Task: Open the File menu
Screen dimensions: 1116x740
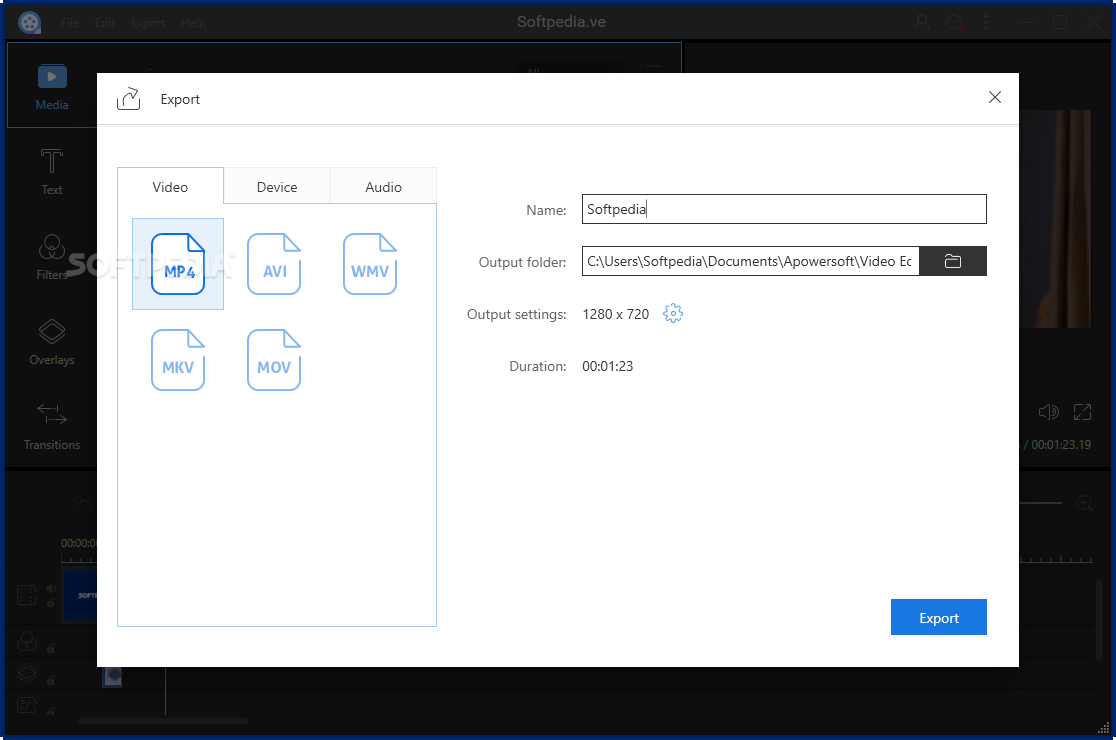Action: pos(70,23)
